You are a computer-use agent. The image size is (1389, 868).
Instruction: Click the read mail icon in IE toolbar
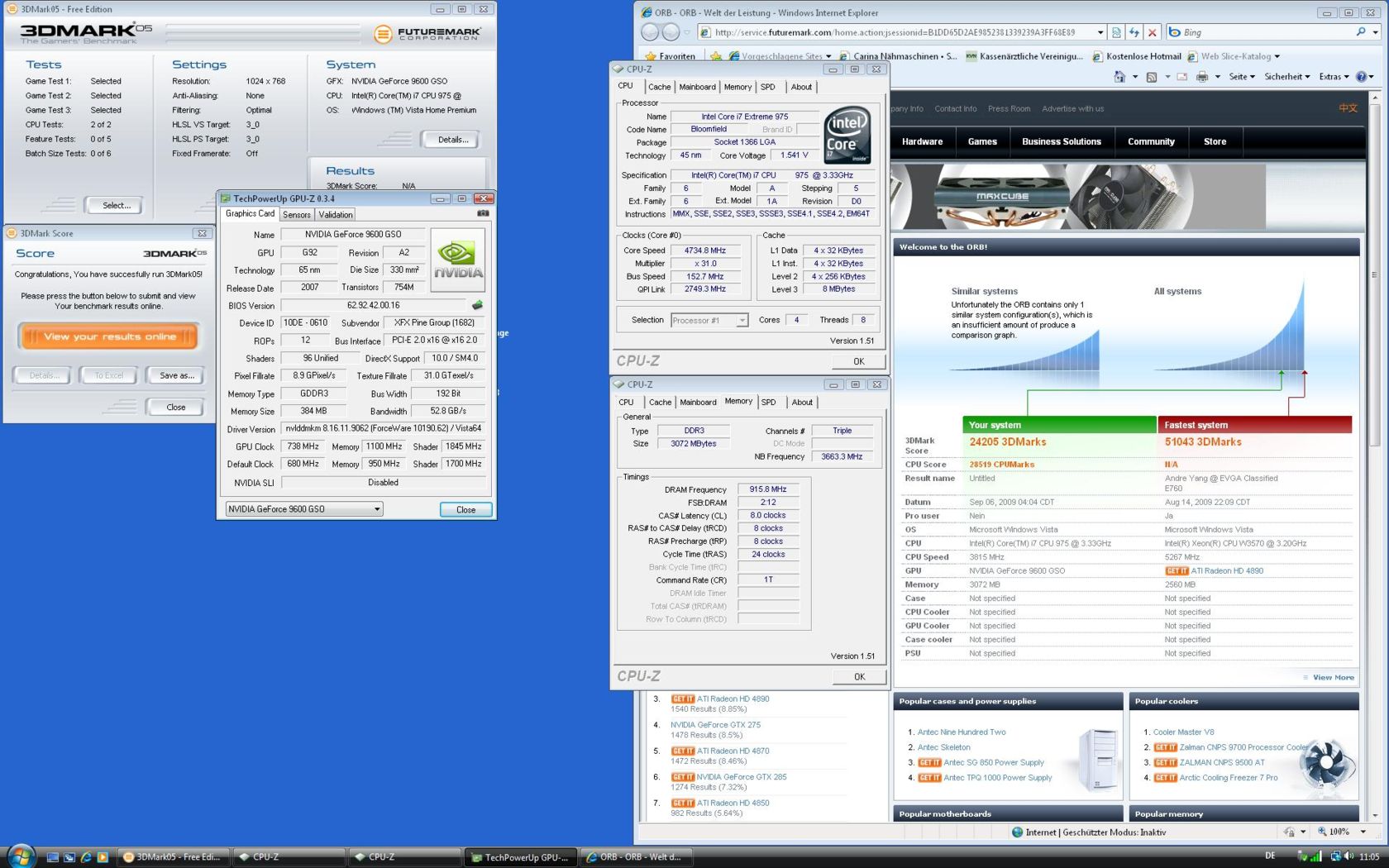point(1182,77)
